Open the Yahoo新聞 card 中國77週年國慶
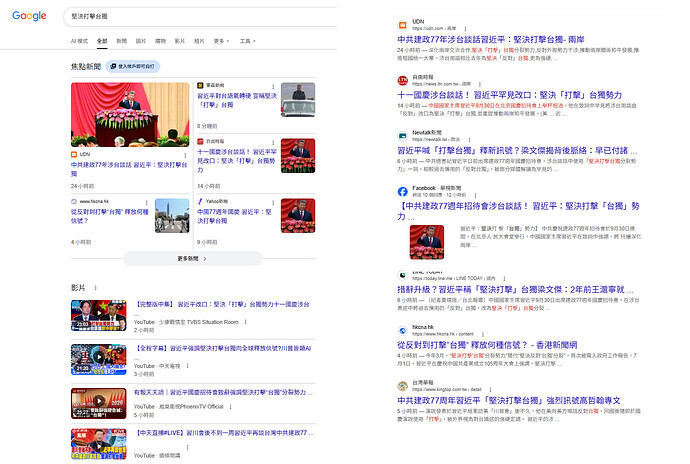Viewport: 690px width, 464px height. 235,216
